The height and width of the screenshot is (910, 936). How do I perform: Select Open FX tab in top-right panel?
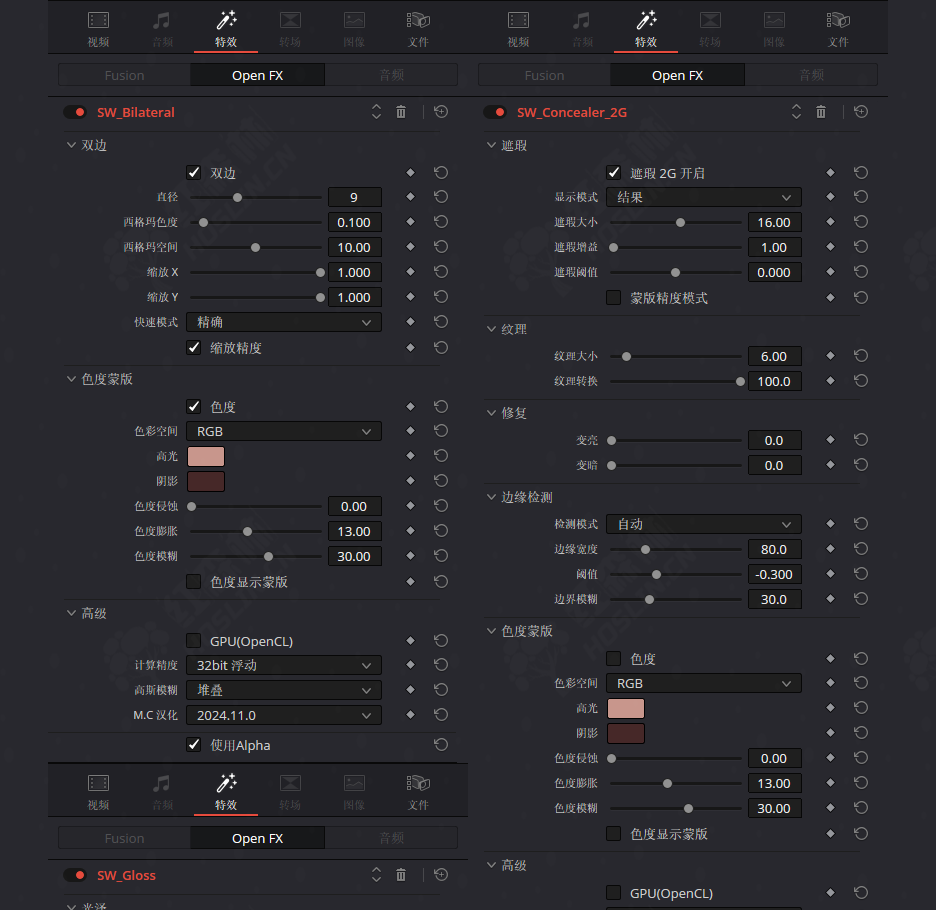click(x=677, y=75)
